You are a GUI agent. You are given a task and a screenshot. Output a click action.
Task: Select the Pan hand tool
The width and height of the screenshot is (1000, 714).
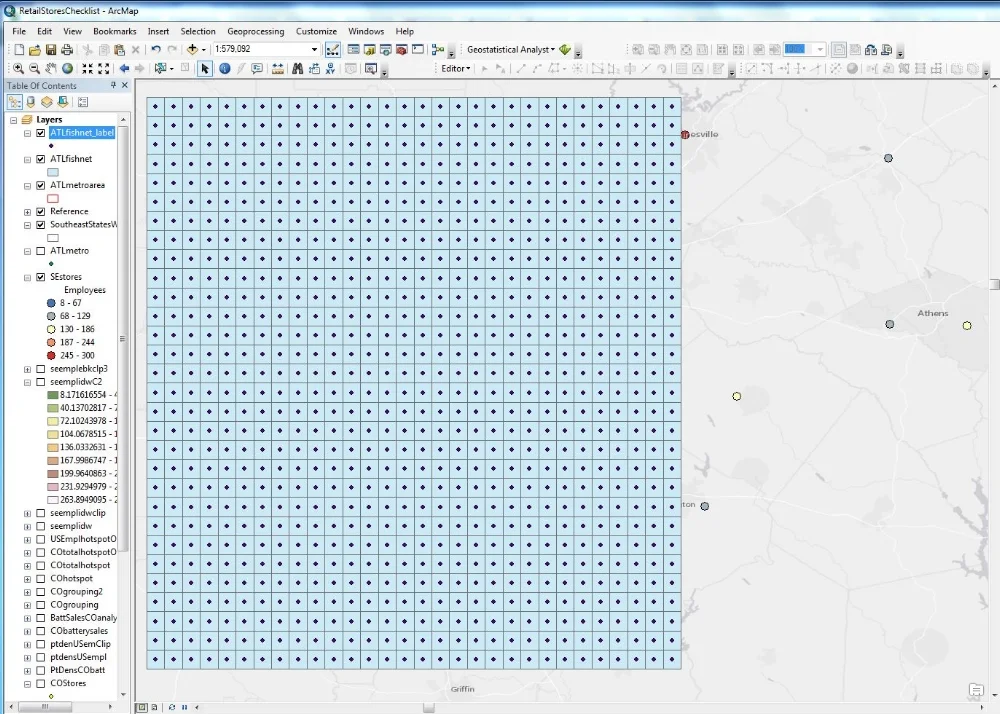[x=51, y=68]
